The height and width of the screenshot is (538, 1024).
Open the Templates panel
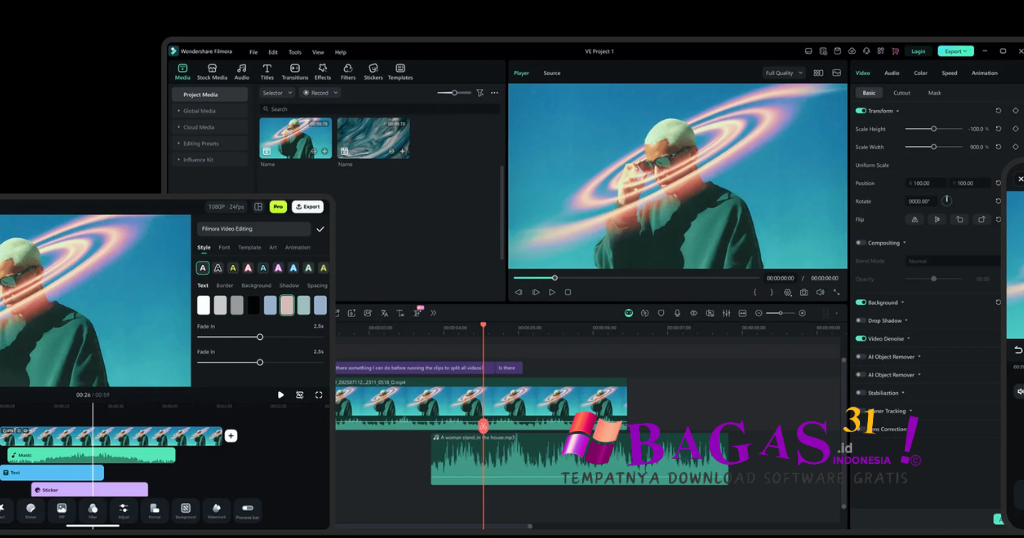click(400, 72)
